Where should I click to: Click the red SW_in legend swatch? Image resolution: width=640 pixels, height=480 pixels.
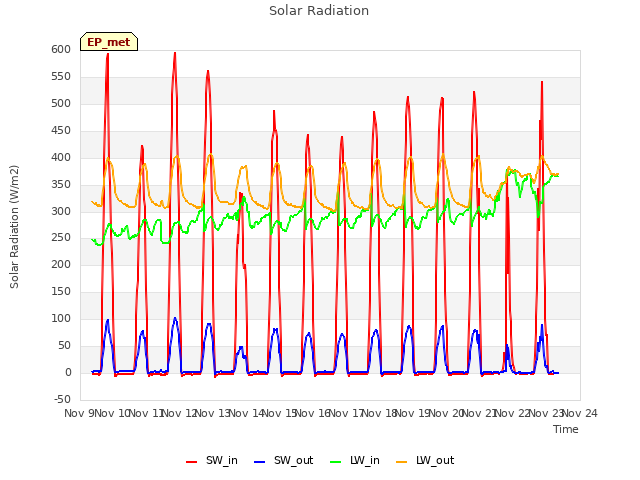pos(191,462)
